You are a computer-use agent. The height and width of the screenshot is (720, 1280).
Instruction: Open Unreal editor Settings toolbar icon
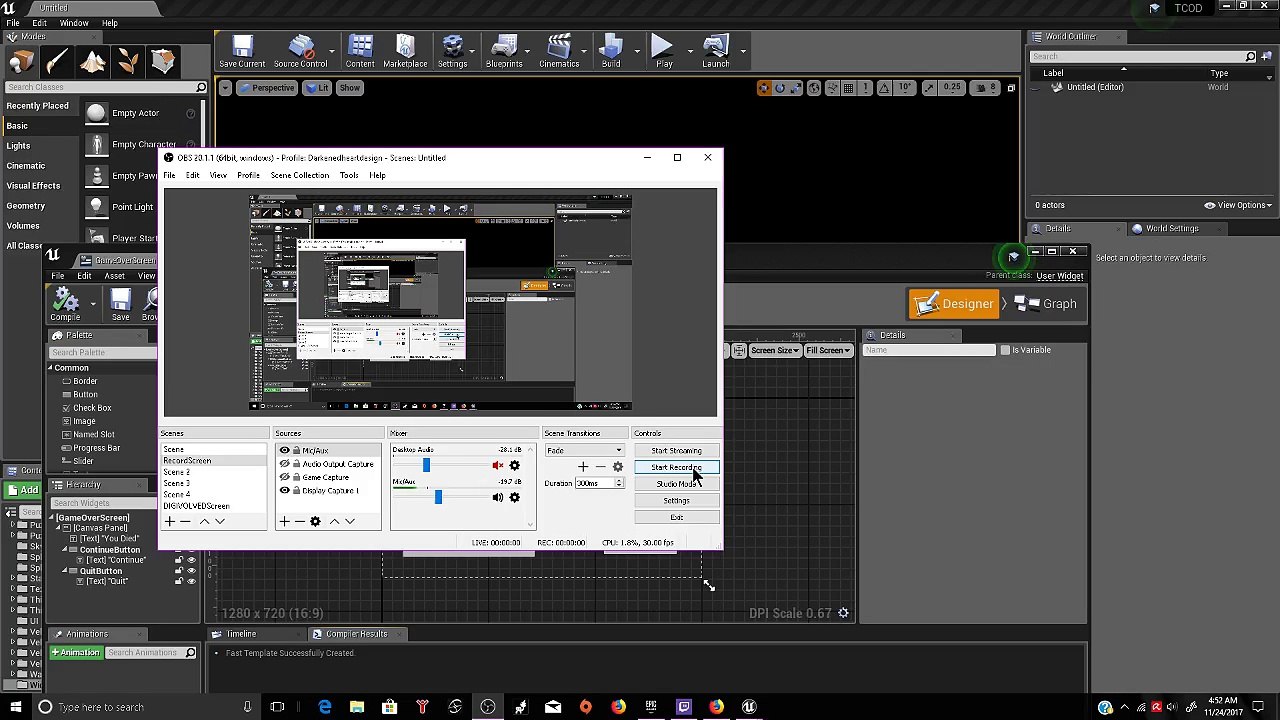(x=452, y=52)
